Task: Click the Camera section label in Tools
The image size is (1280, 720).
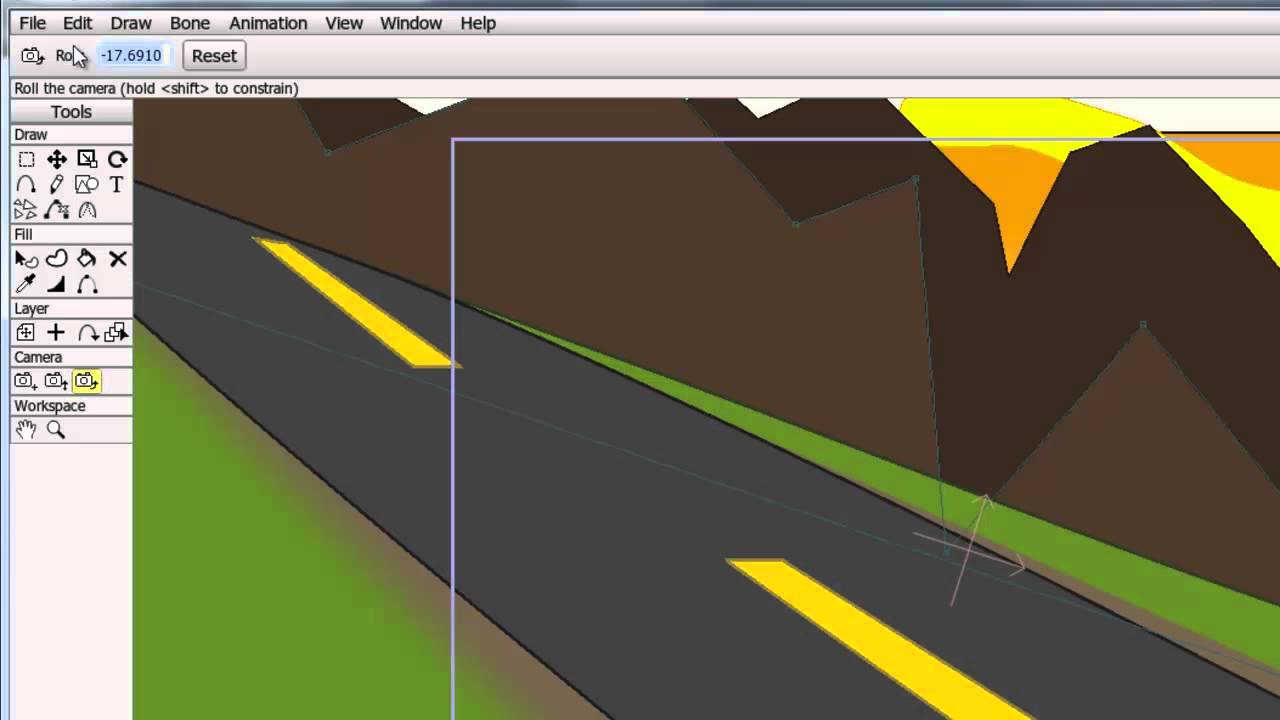Action: click(x=38, y=357)
